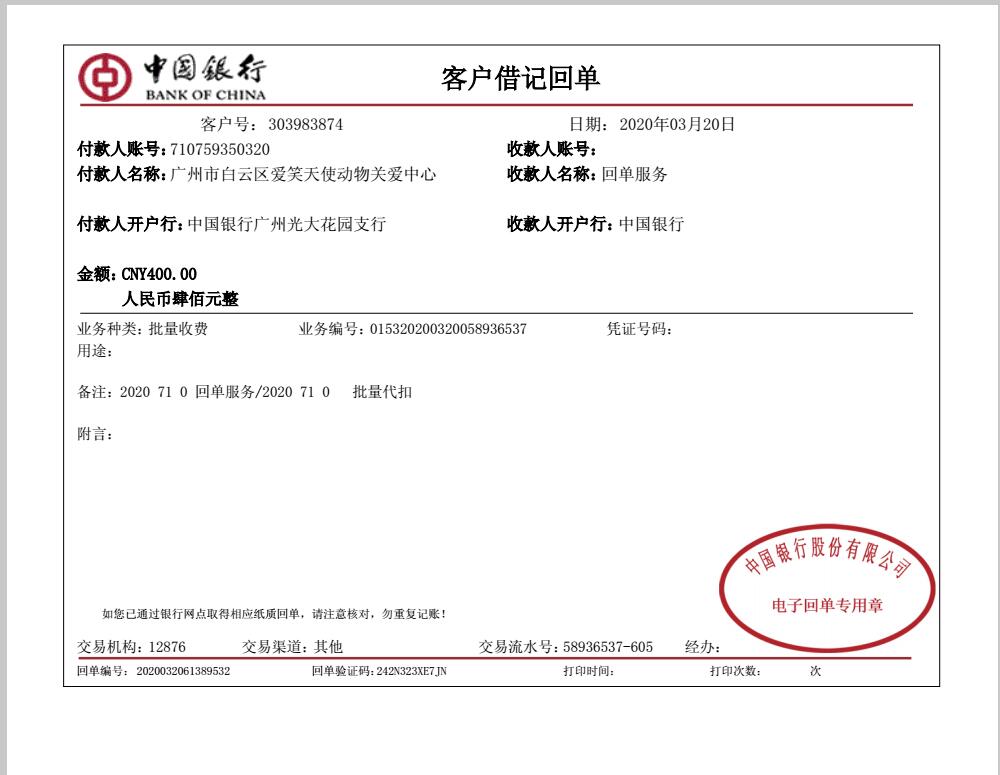Select business number 01532020032005893​6537
The width and height of the screenshot is (1000, 775).
448,329
